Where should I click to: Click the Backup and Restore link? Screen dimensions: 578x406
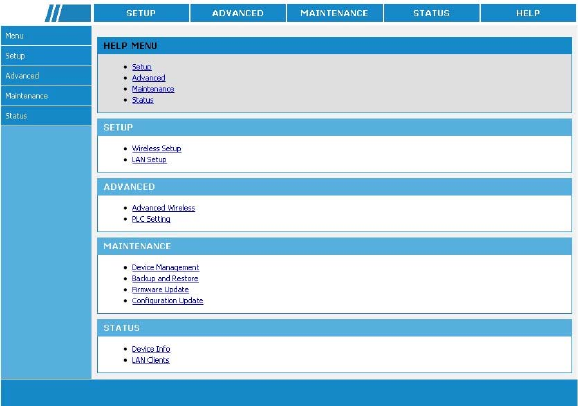165,278
